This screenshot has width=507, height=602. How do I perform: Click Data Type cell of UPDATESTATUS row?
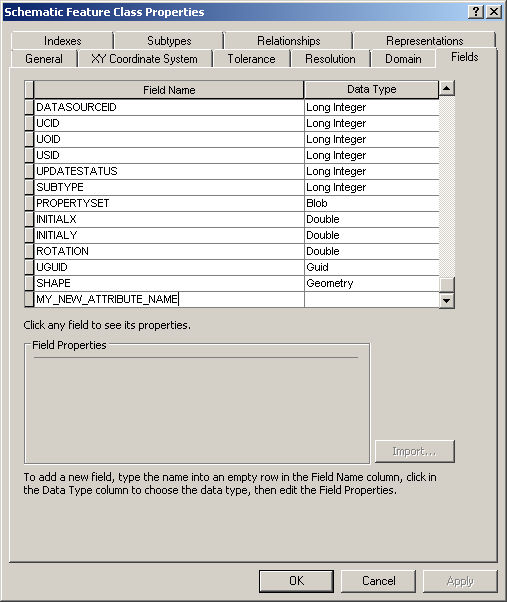(x=372, y=171)
